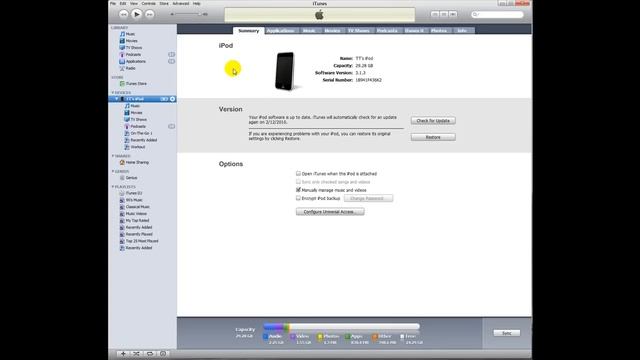
Task: Open the Top 25 Most Played playlist
Action: pyautogui.click(x=139, y=241)
